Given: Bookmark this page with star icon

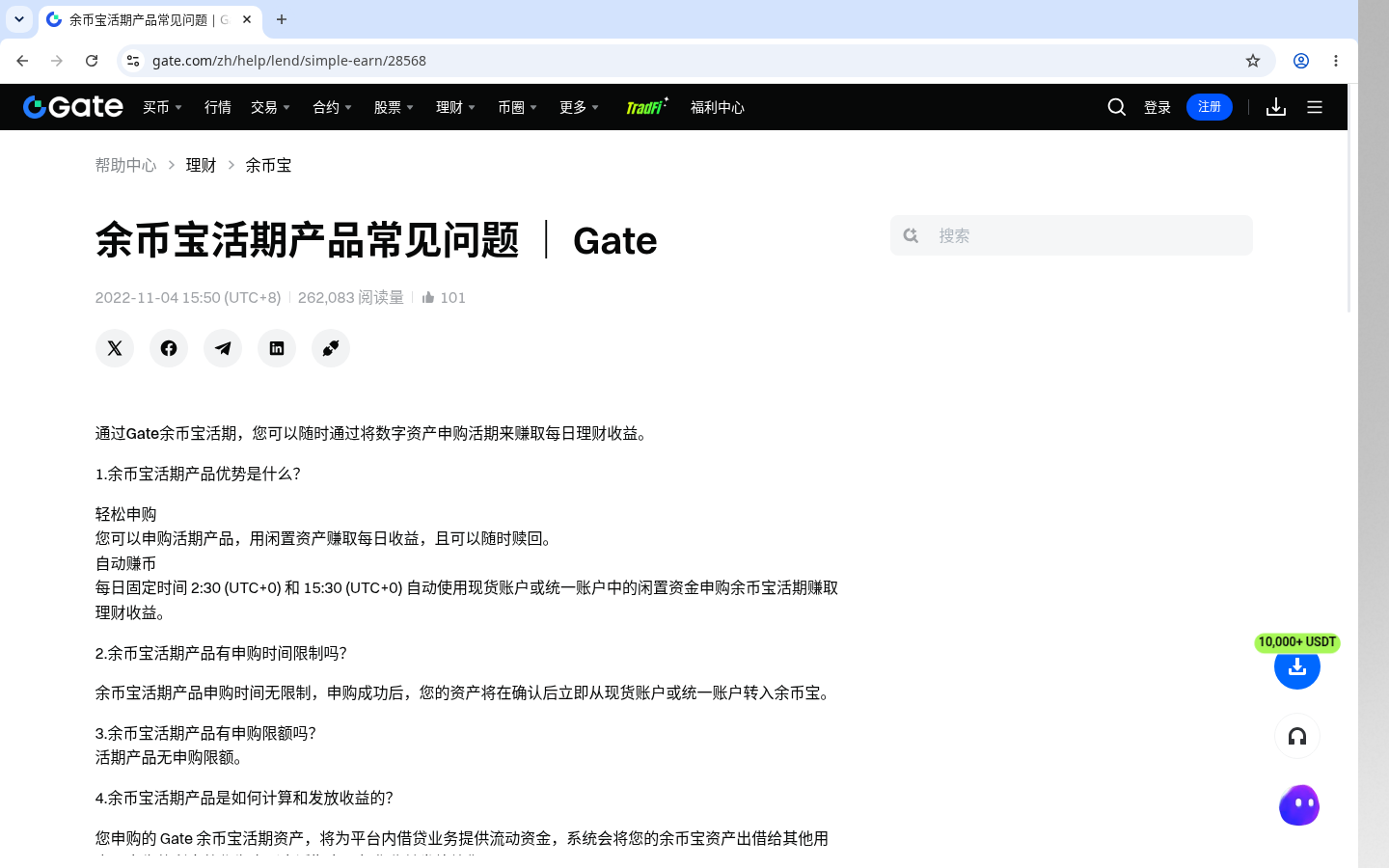Looking at the screenshot, I should coord(1253,61).
